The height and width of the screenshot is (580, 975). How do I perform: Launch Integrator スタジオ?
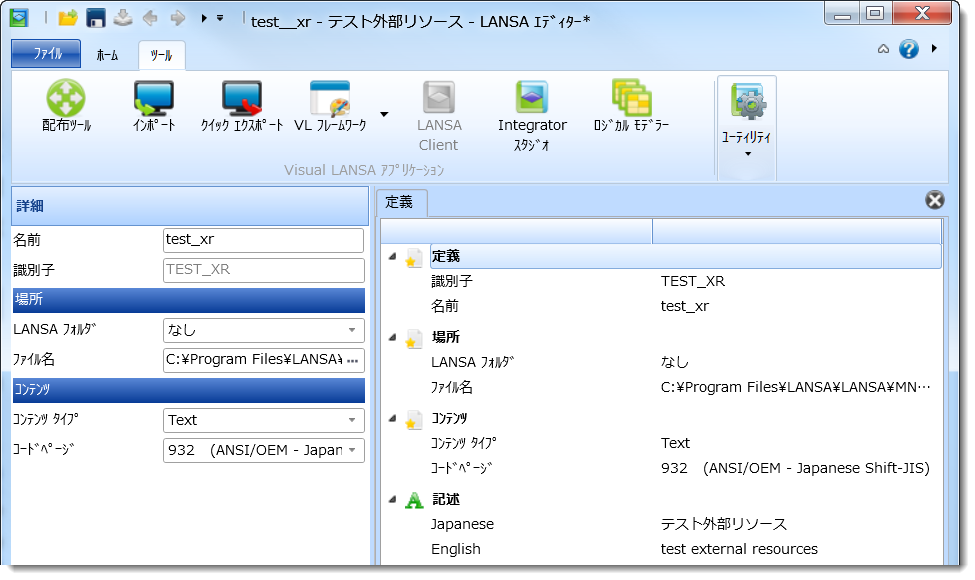pyautogui.click(x=532, y=116)
